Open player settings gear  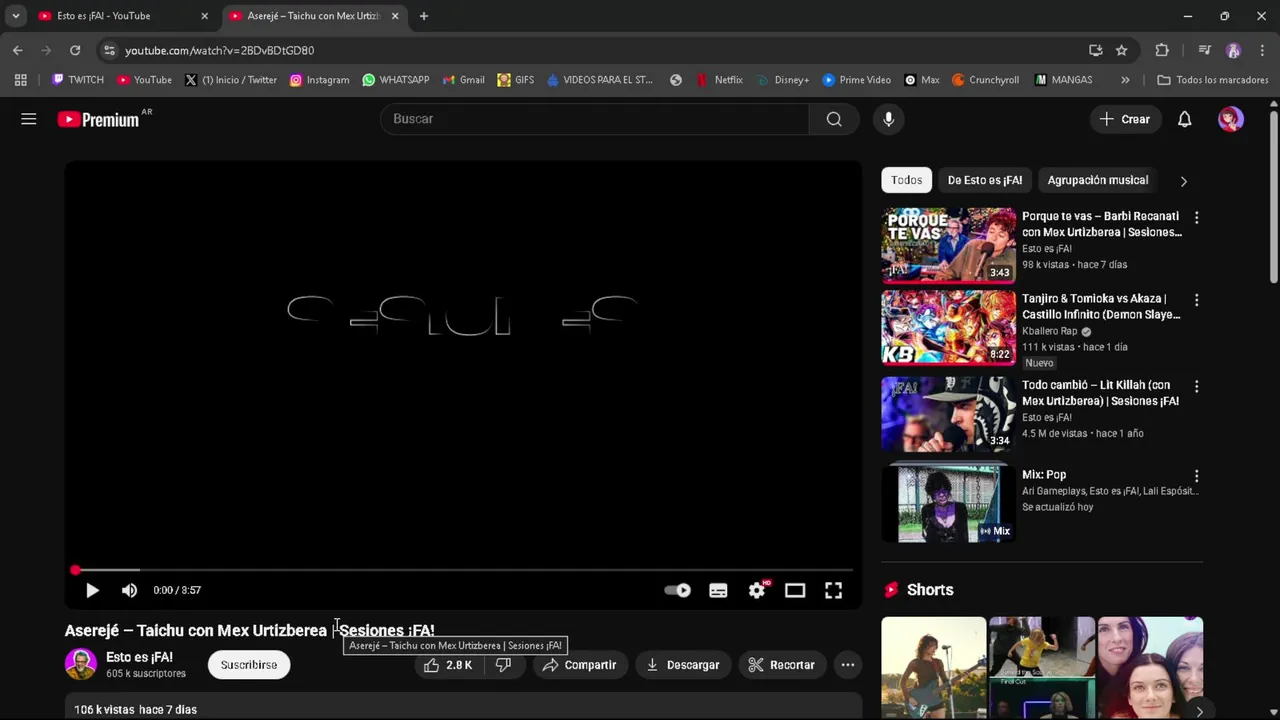(x=757, y=590)
